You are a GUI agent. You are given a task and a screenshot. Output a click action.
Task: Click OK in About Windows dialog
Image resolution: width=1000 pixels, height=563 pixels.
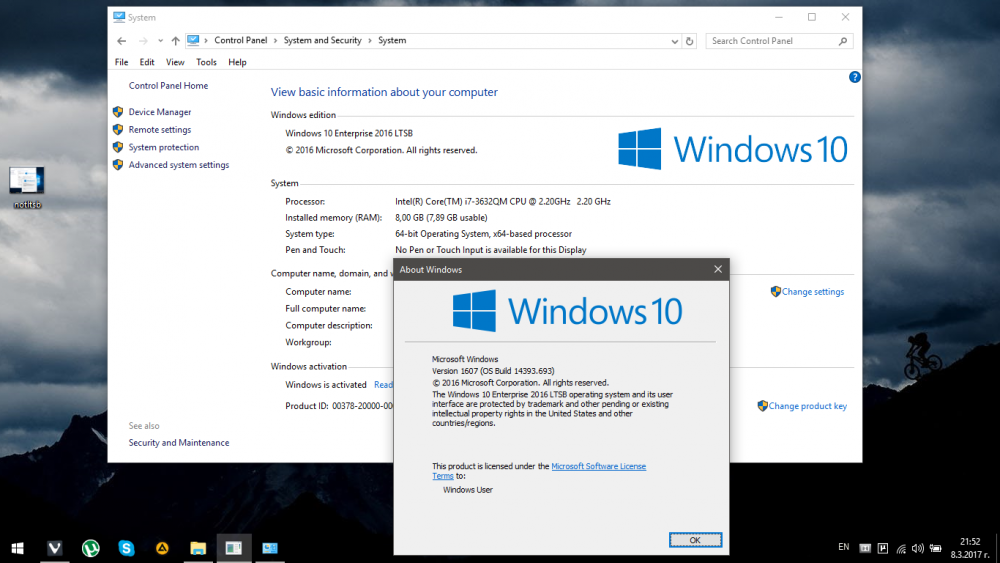click(x=695, y=540)
